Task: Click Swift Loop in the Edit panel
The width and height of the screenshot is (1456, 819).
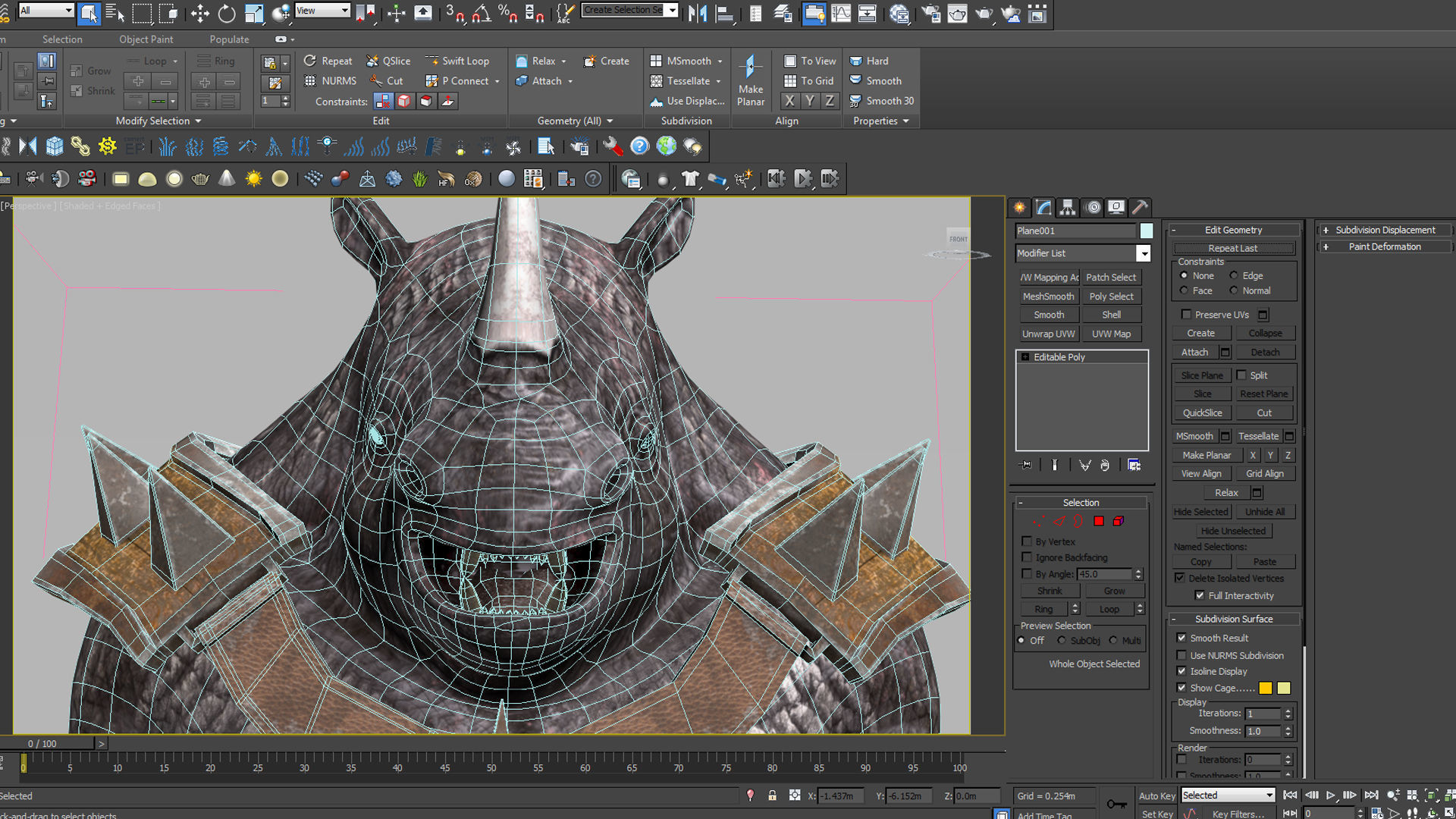Action: [457, 61]
